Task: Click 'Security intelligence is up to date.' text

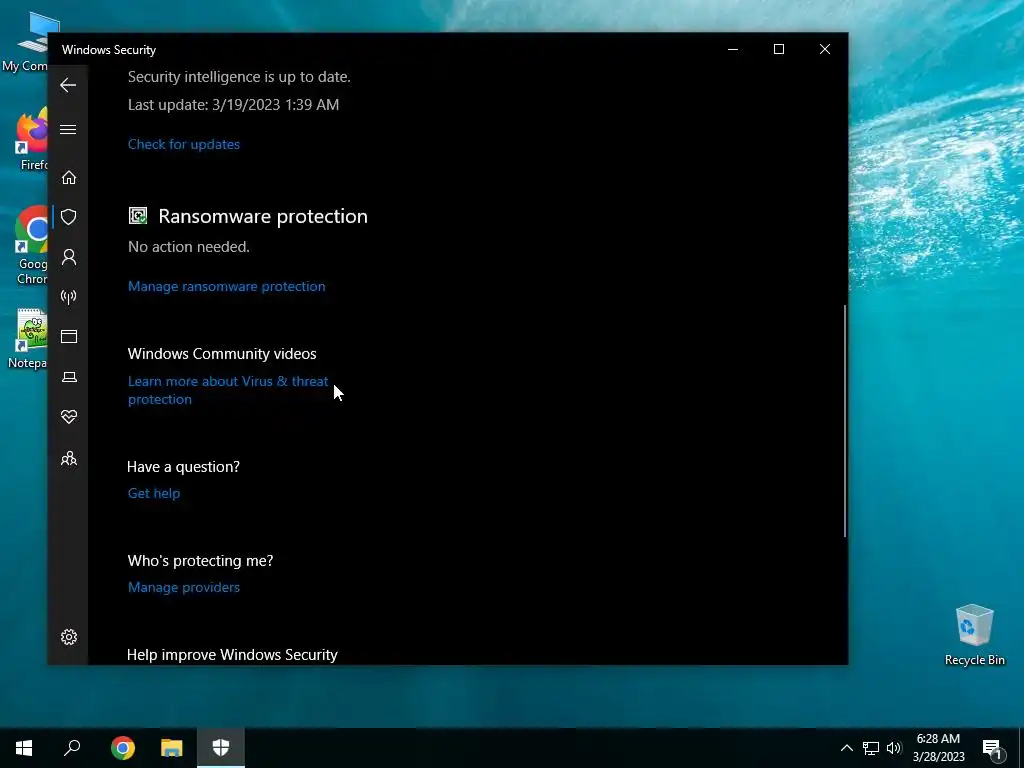Action: [239, 77]
